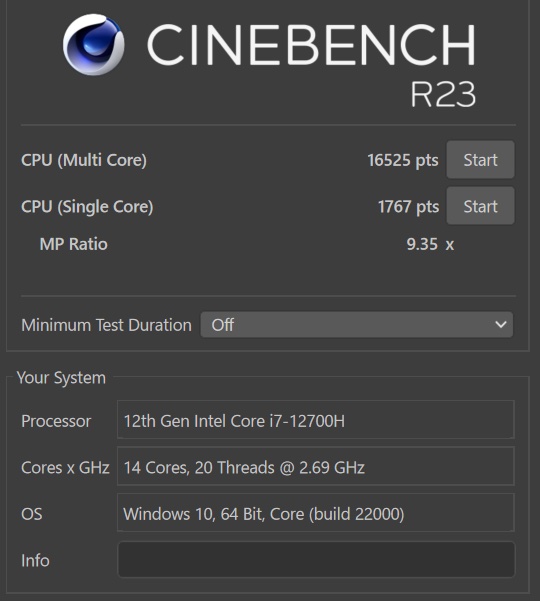540x601 pixels.
Task: Start the CPU Multi Core test
Action: [x=480, y=160]
